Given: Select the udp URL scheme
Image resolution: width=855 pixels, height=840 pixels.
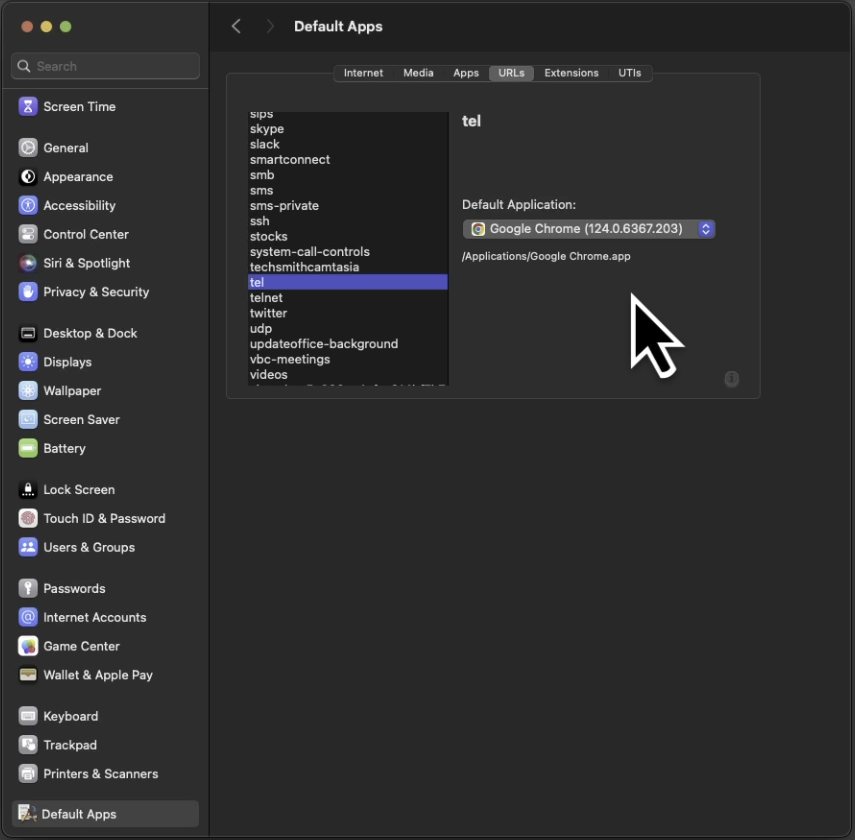Looking at the screenshot, I should (348, 328).
